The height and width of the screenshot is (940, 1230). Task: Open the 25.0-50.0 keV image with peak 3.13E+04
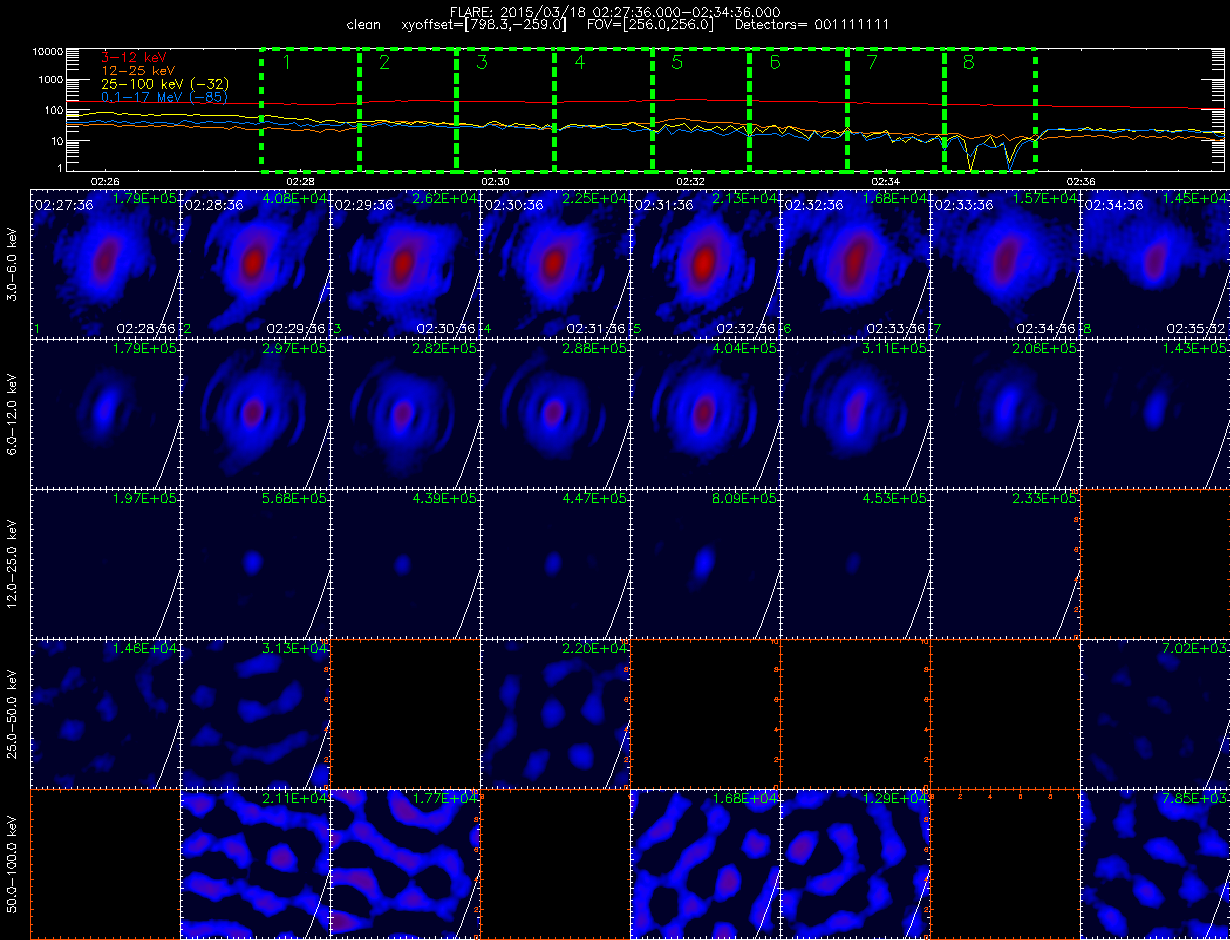pos(255,713)
